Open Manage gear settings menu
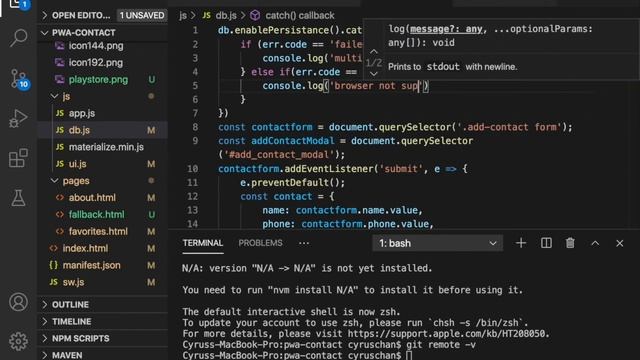The width and height of the screenshot is (640, 360). point(18,341)
